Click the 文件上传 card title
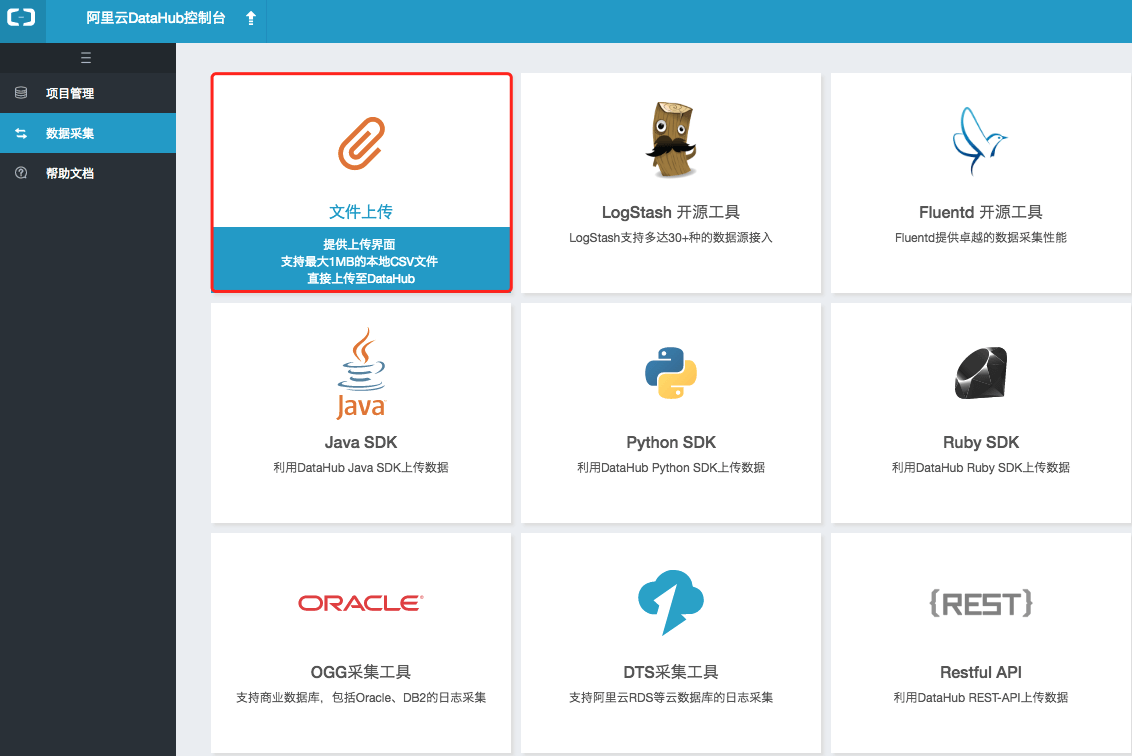The height and width of the screenshot is (756, 1132). point(361,212)
